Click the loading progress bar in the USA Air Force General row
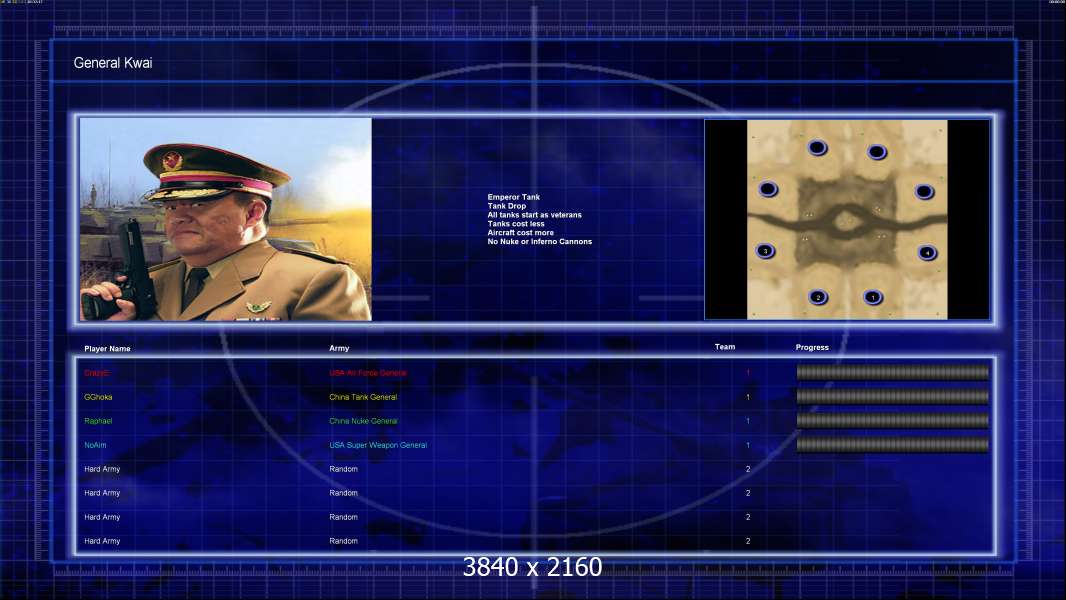 [893, 372]
